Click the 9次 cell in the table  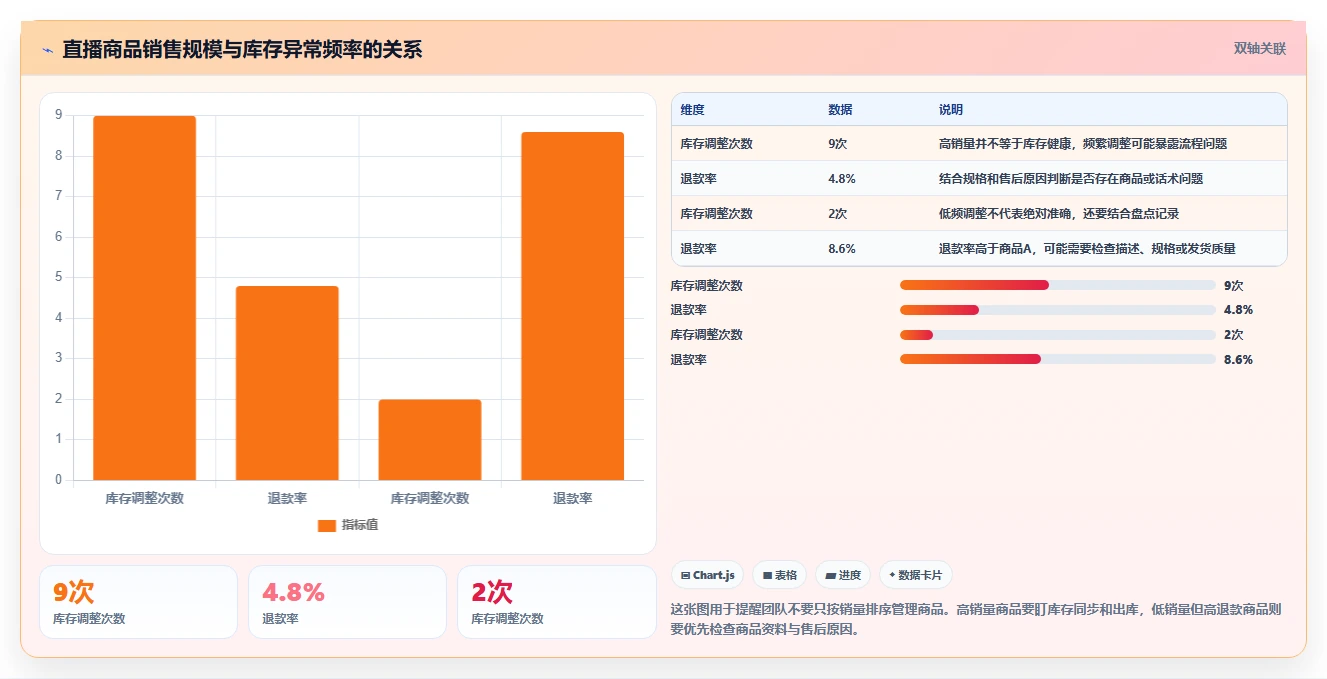tap(838, 143)
